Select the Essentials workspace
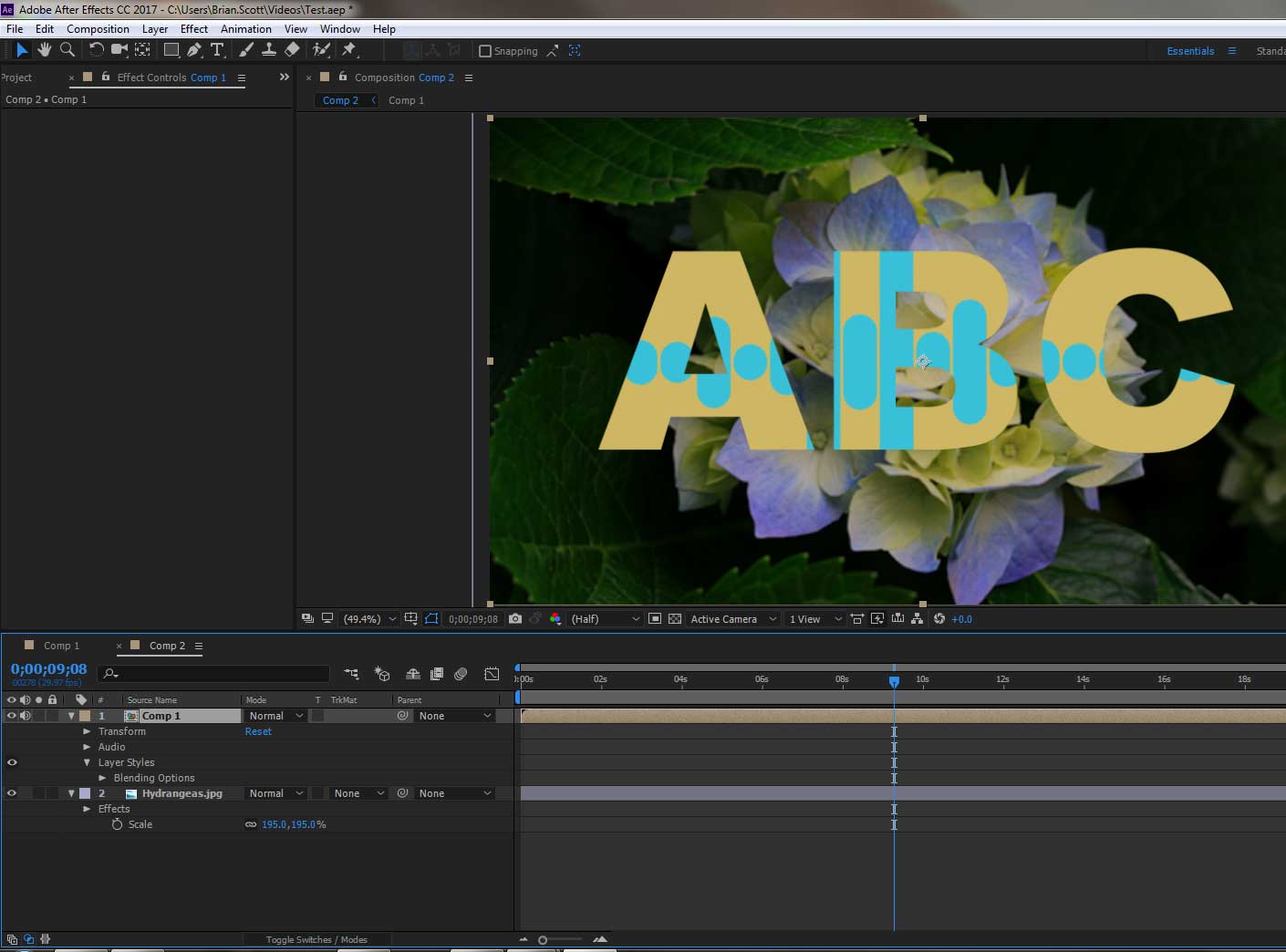The width and height of the screenshot is (1286, 952). click(x=1190, y=51)
